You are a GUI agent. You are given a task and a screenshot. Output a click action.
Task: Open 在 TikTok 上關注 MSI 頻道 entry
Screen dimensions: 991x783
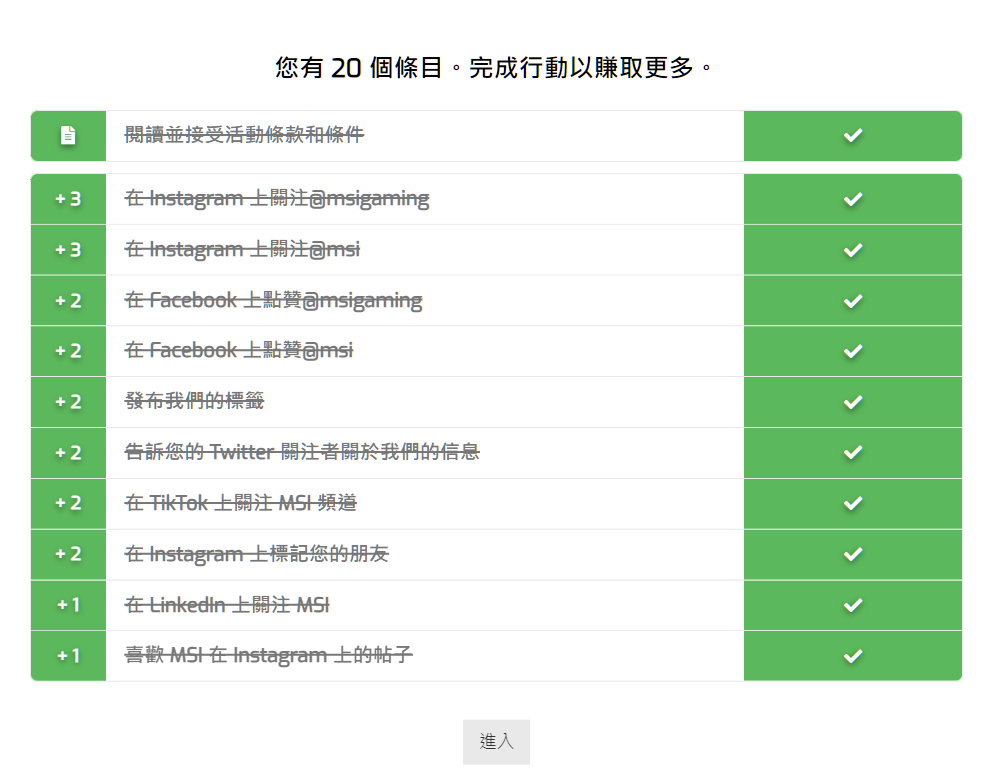click(x=241, y=503)
